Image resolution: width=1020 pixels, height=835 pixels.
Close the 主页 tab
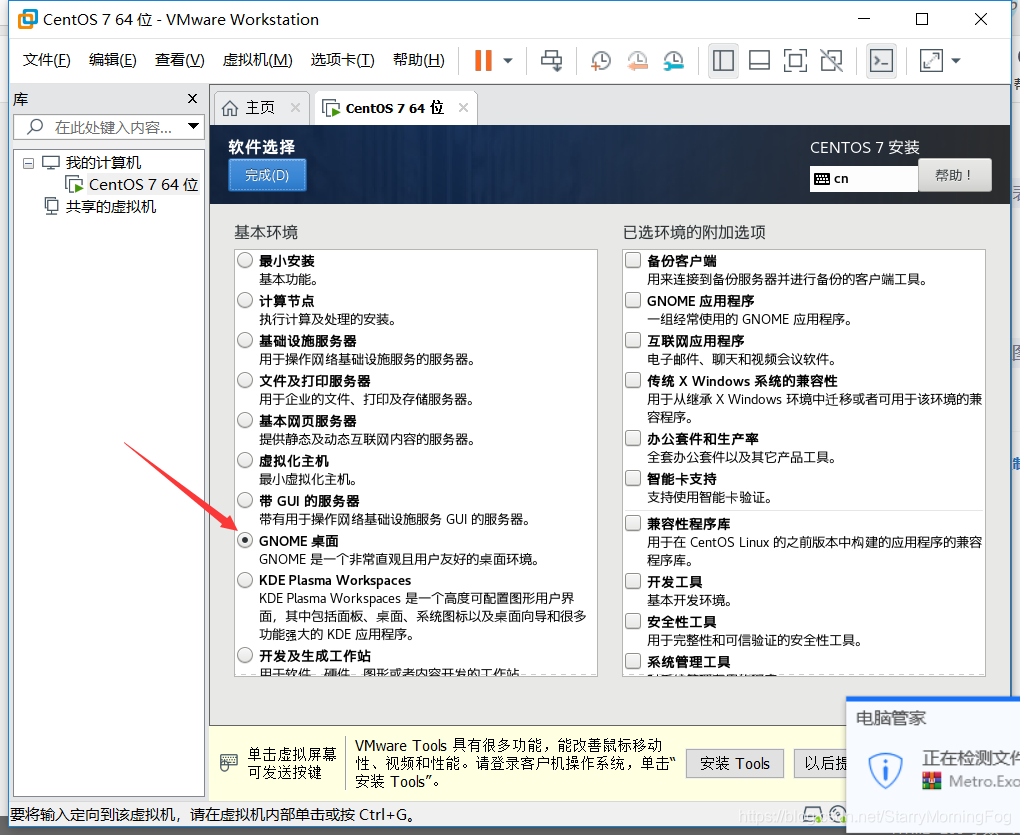coord(295,108)
